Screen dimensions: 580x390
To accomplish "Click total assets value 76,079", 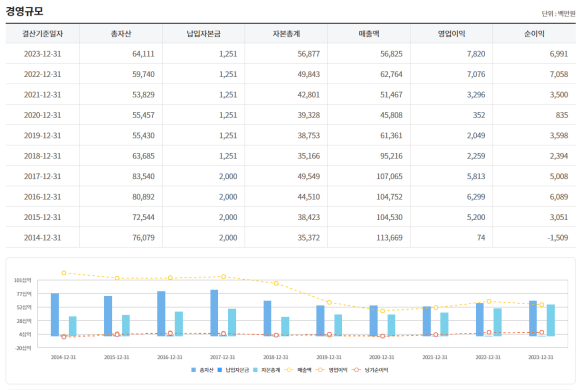I will click(x=144, y=238).
